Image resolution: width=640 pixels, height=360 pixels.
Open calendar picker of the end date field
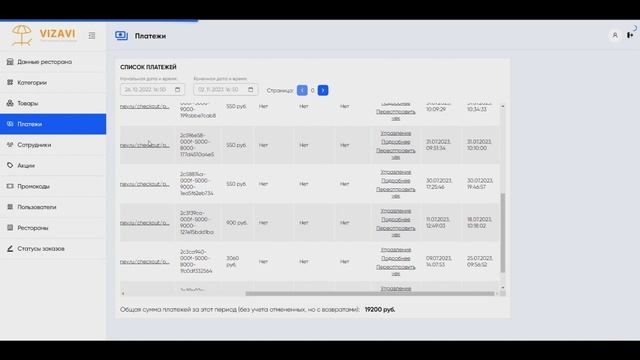[x=251, y=89]
